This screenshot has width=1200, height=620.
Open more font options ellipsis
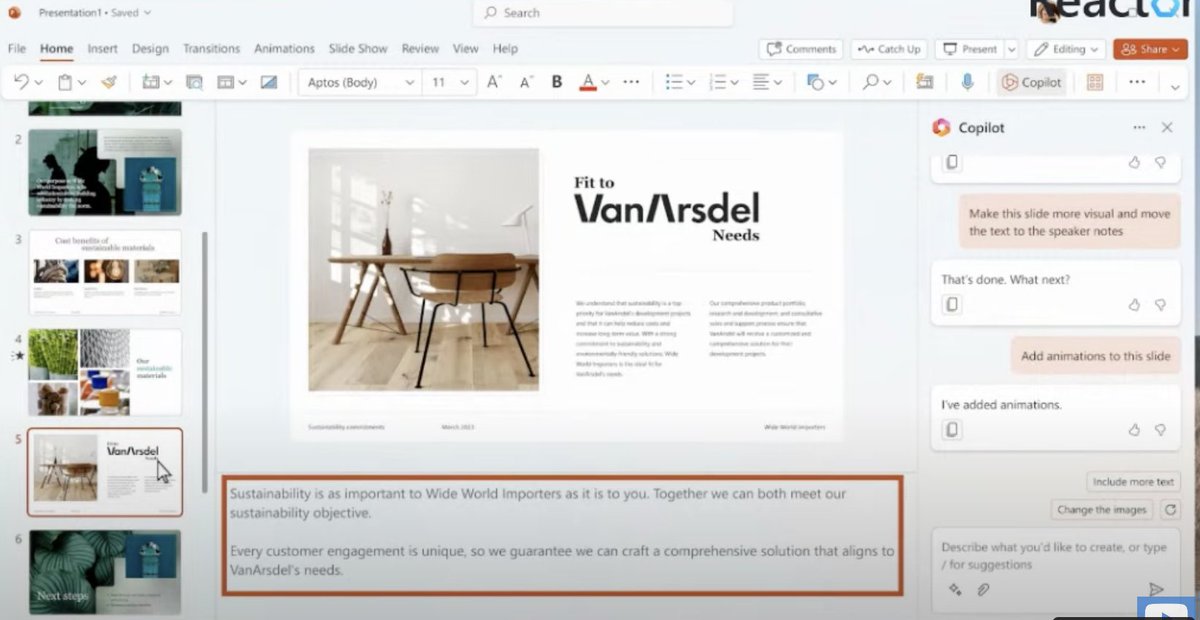point(631,82)
